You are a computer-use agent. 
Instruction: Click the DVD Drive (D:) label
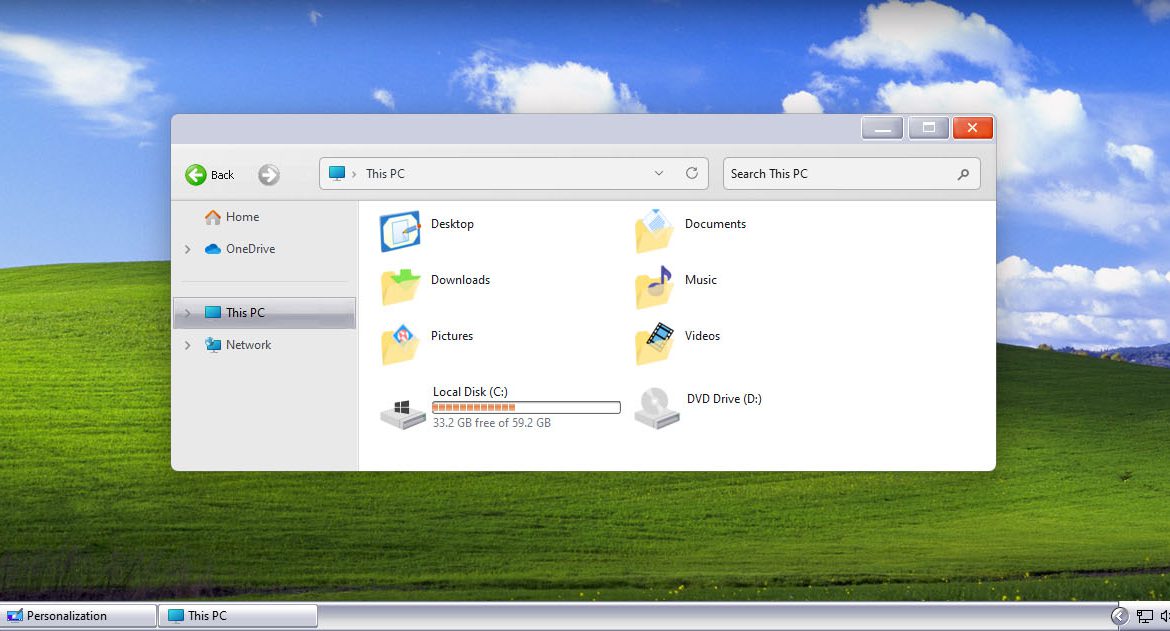click(725, 399)
